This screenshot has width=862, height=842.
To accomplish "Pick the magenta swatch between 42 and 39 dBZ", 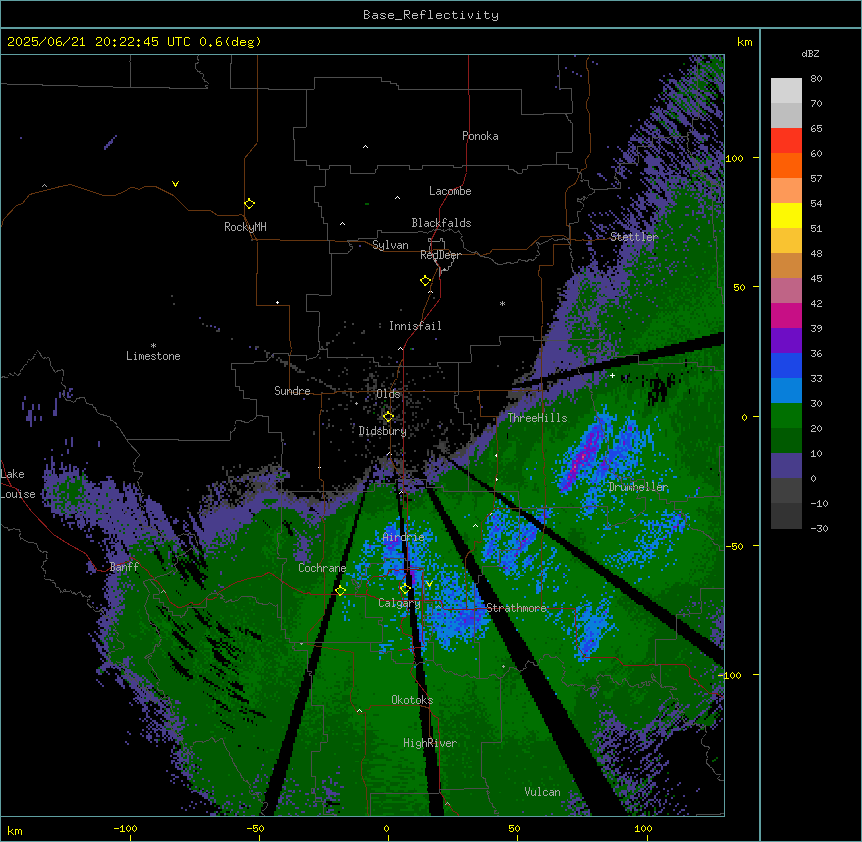I will pyautogui.click(x=786, y=315).
